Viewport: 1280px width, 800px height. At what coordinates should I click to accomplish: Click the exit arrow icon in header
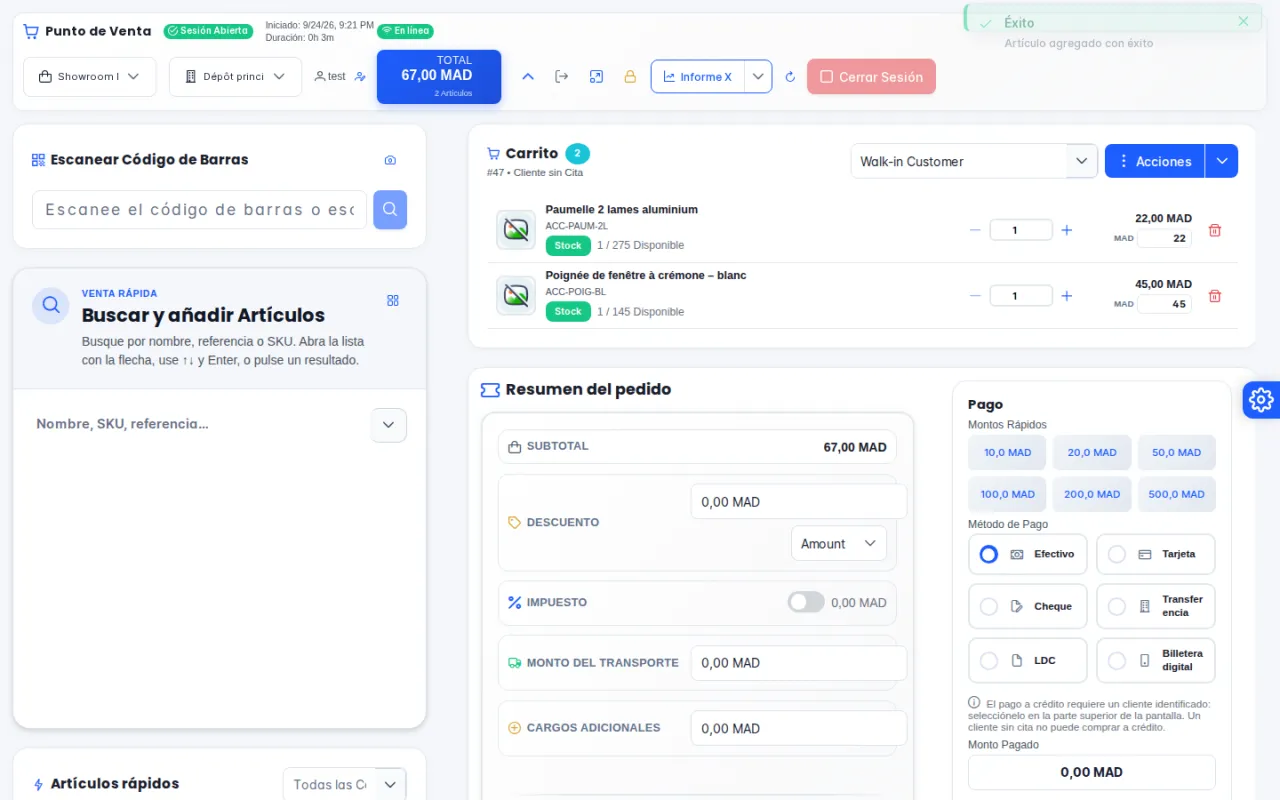[x=562, y=77]
